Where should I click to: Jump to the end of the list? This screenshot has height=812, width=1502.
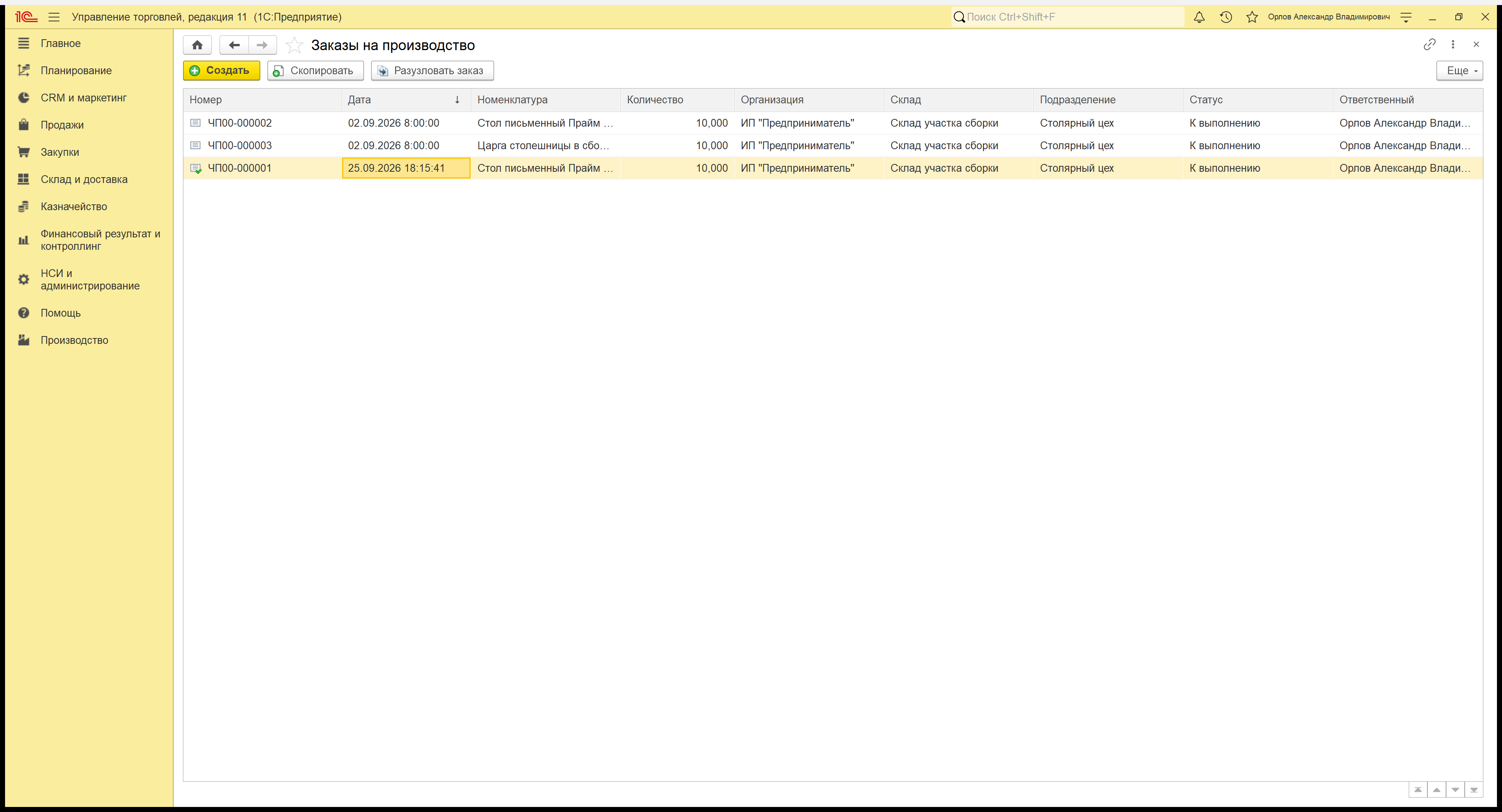point(1473,790)
